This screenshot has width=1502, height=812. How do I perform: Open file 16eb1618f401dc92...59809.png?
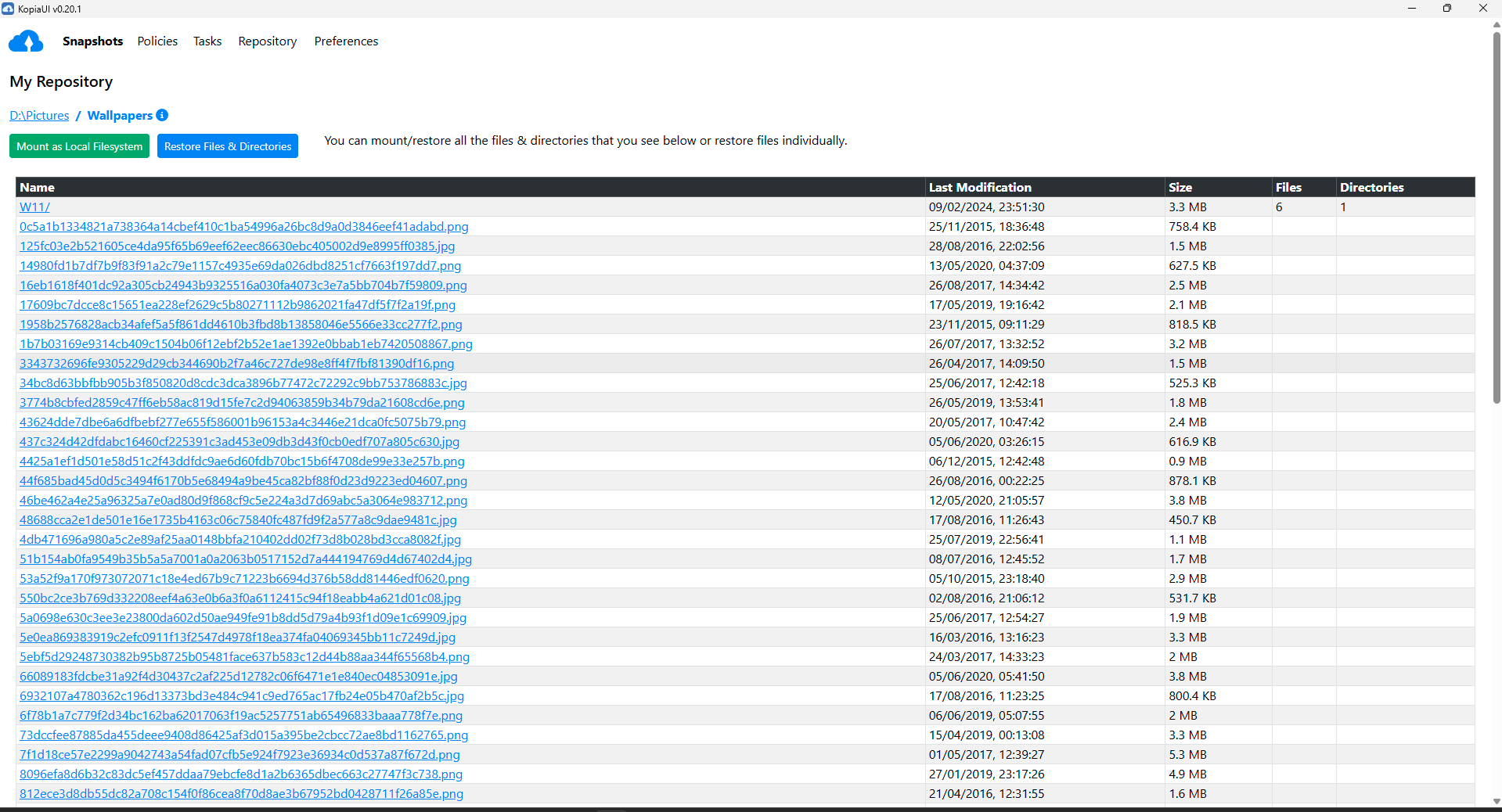(243, 286)
